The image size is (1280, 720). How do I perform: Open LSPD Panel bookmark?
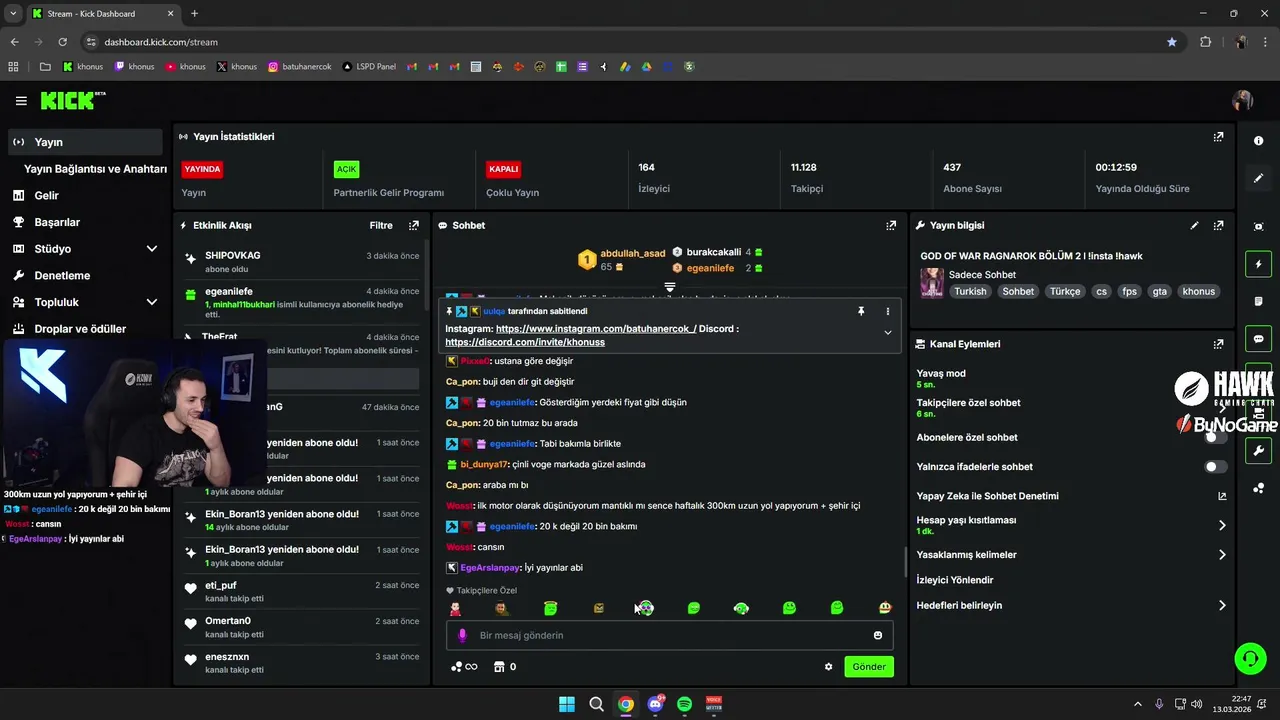click(x=369, y=67)
